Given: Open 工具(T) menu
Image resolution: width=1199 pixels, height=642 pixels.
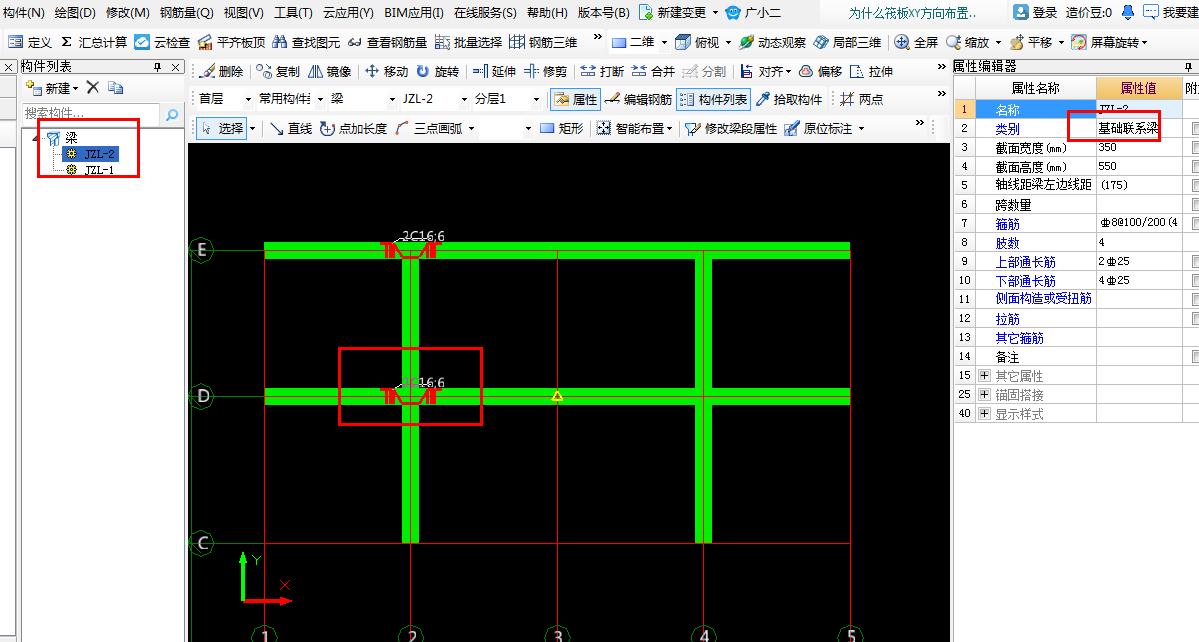Looking at the screenshot, I should (294, 13).
